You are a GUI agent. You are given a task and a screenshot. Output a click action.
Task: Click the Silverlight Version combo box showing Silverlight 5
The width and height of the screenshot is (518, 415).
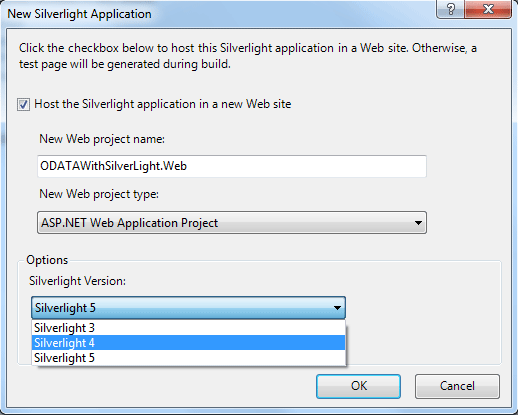click(188, 307)
